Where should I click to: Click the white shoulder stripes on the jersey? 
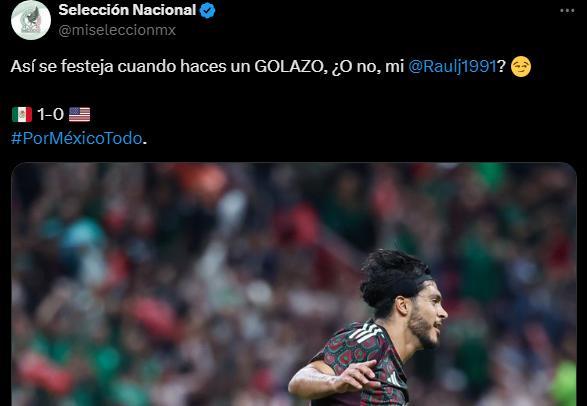tap(366, 333)
